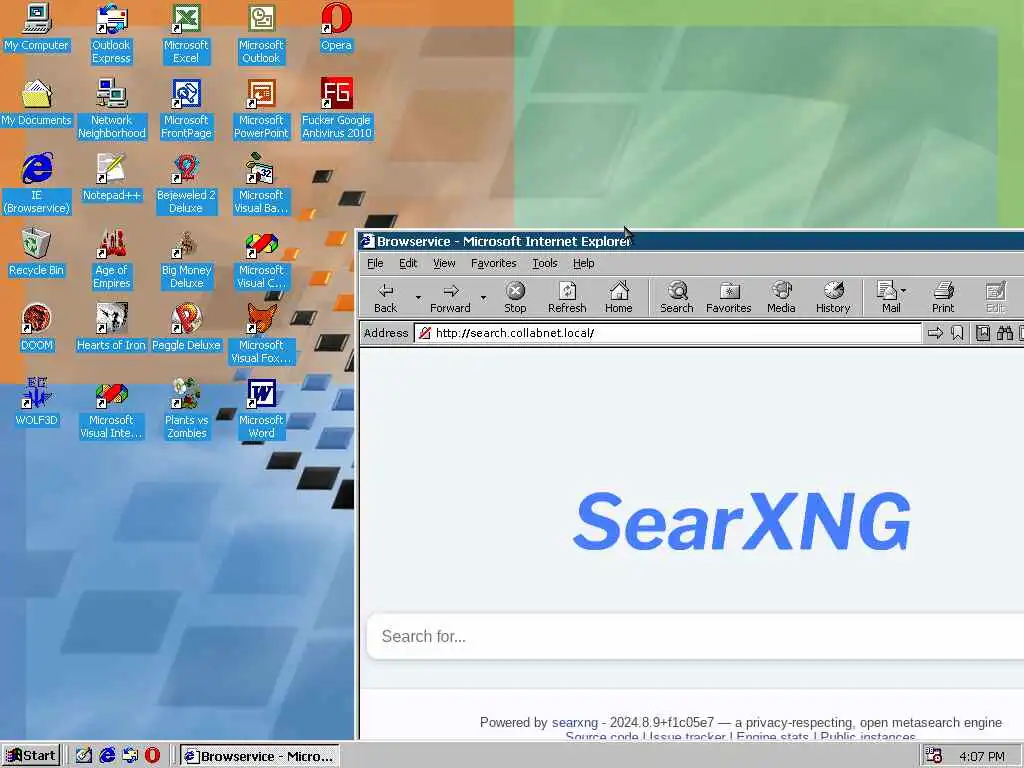This screenshot has width=1024, height=768.
Task: Select the Microsoft Outlook desktop icon
Action: 261,34
